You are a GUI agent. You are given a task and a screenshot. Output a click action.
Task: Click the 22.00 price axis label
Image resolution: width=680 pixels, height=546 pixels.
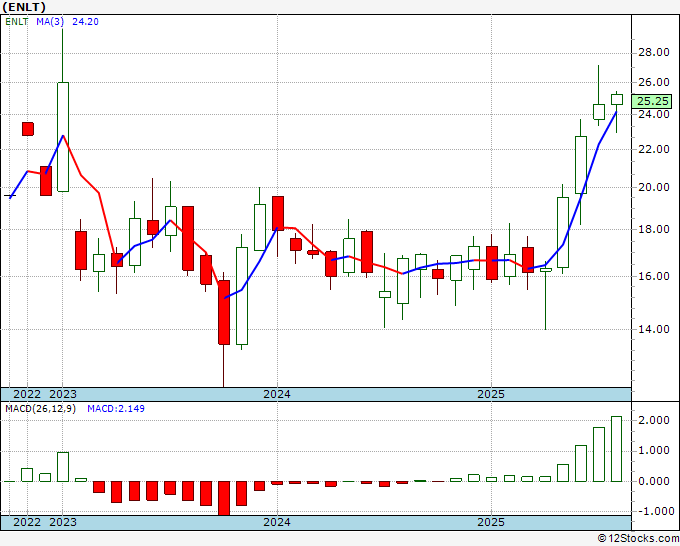point(654,149)
